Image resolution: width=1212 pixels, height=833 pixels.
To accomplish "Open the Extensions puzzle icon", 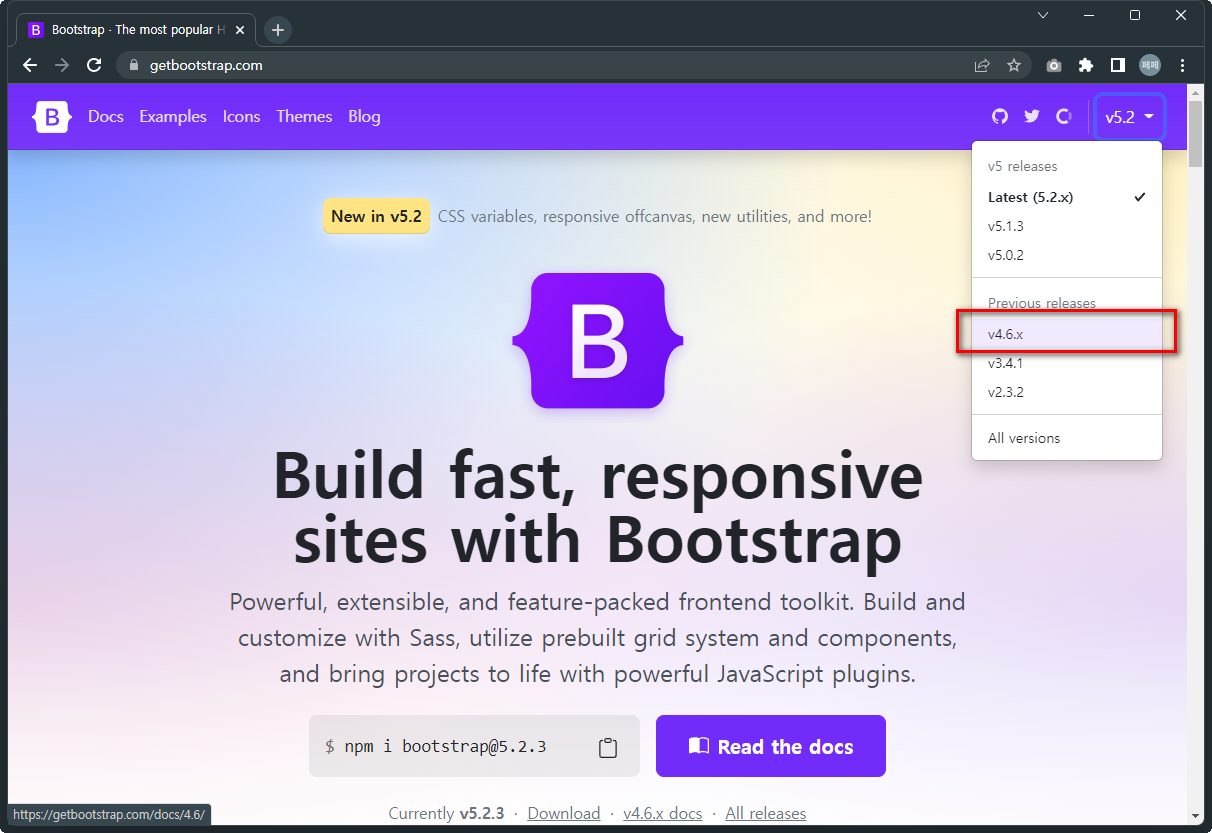I will tap(1086, 65).
